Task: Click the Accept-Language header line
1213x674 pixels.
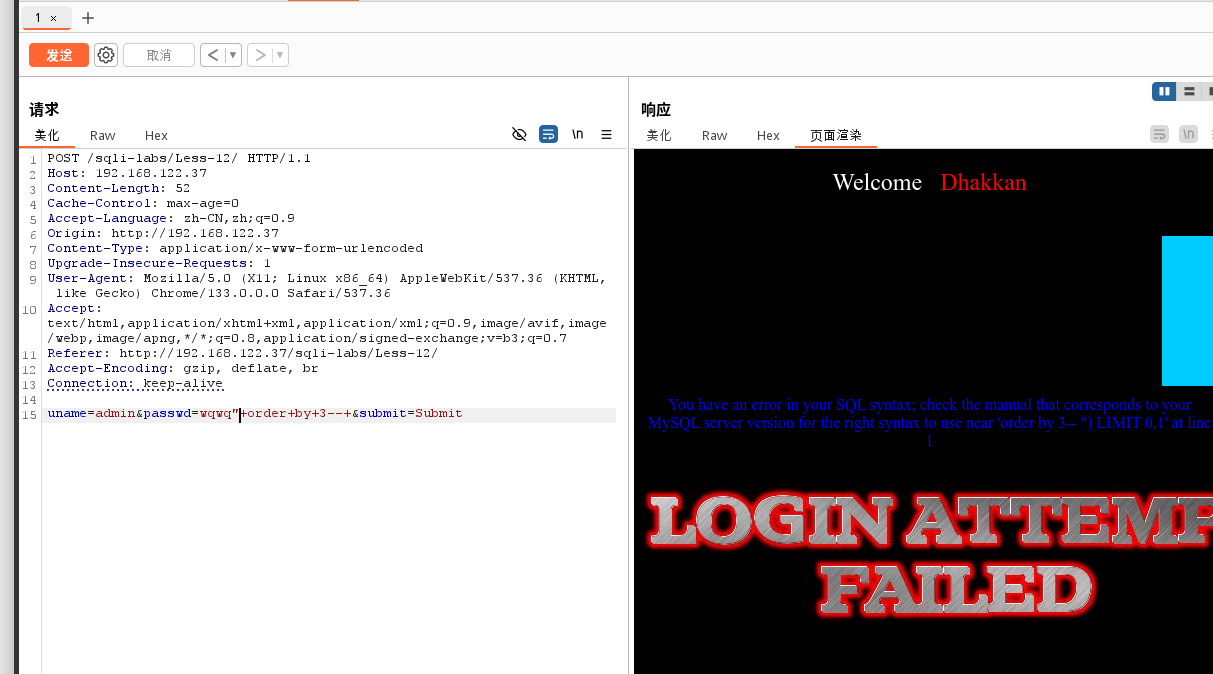Action: [171, 218]
